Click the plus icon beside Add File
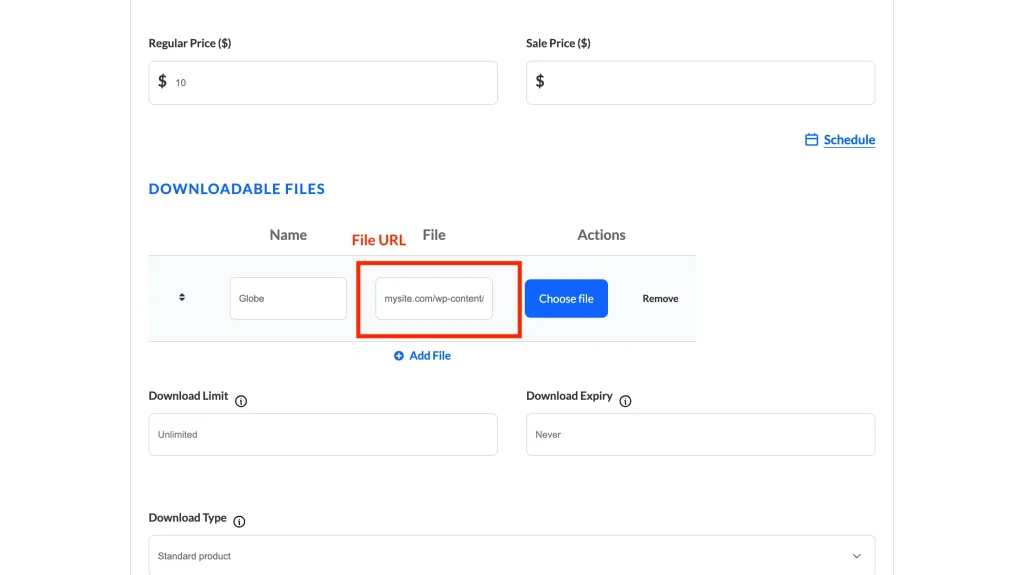 coord(399,356)
